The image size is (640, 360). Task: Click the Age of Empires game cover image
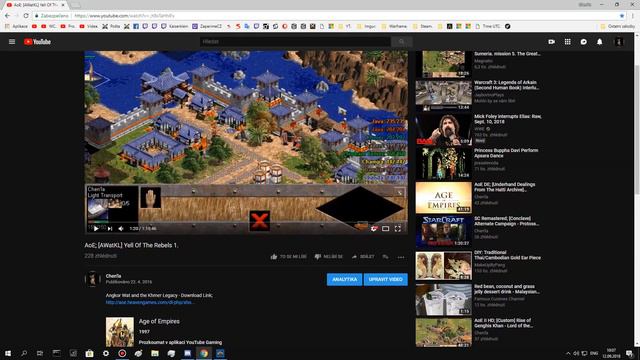120,332
